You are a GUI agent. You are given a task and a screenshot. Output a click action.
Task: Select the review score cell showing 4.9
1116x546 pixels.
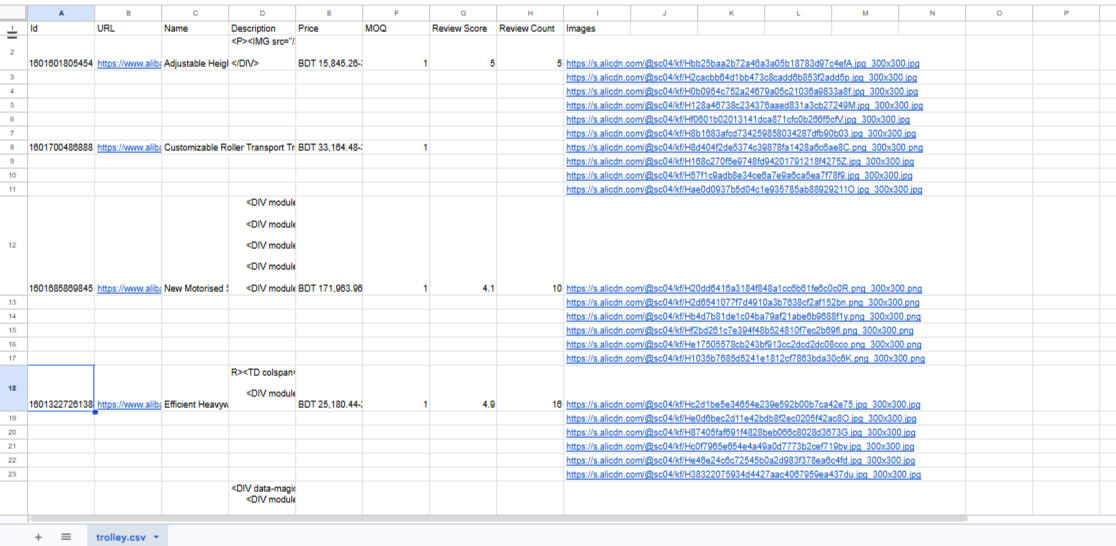click(463, 405)
